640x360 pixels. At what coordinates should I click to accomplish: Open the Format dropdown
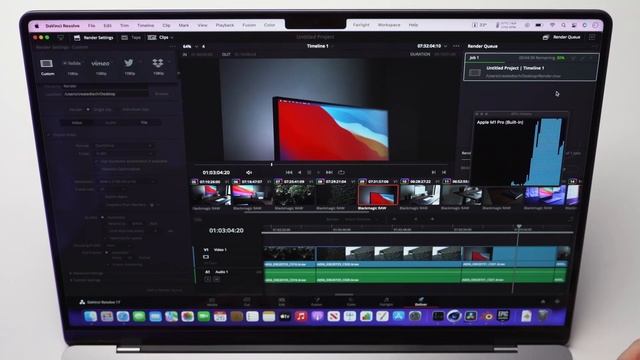click(x=123, y=146)
